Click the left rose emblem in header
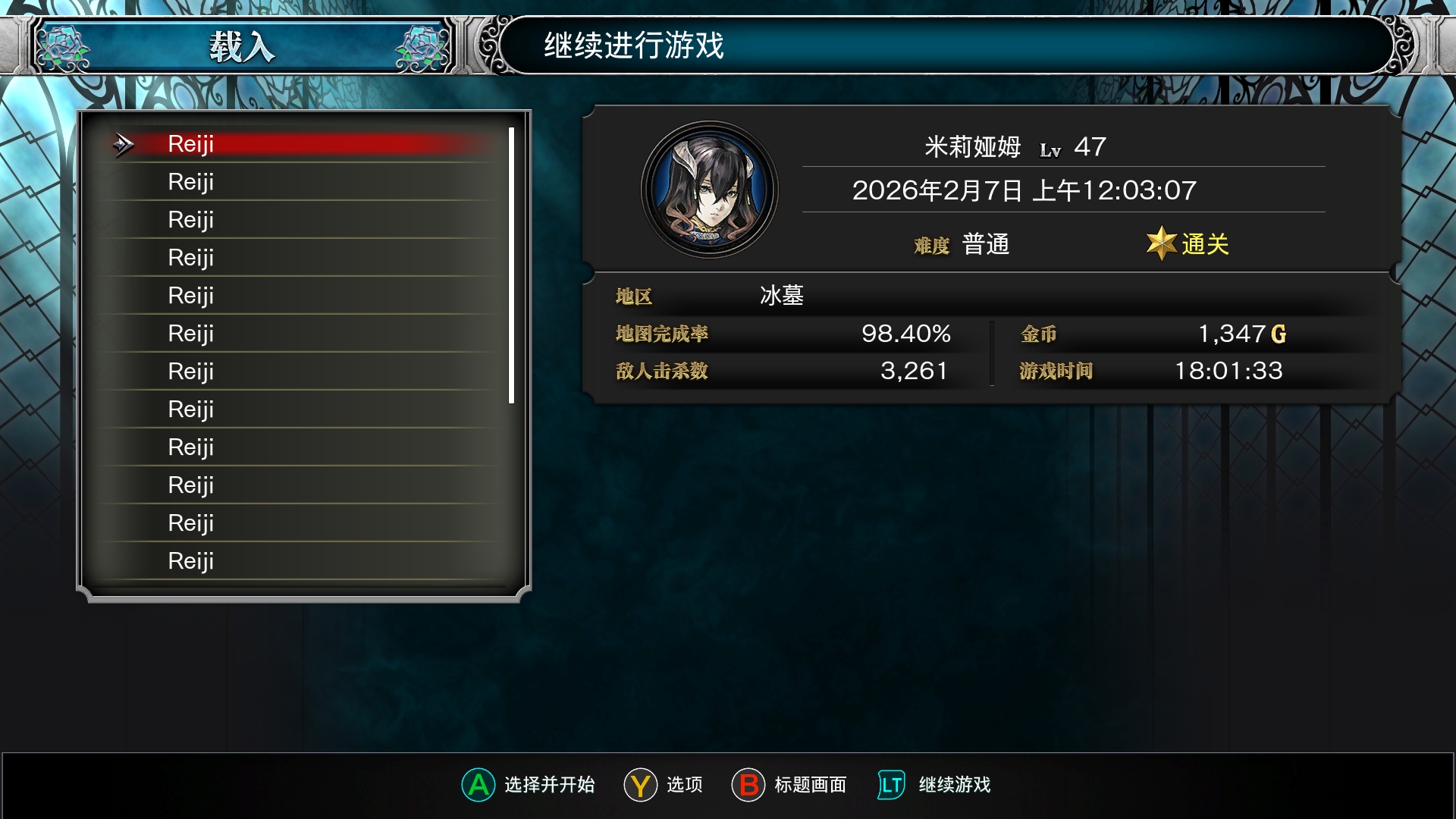 [x=64, y=48]
